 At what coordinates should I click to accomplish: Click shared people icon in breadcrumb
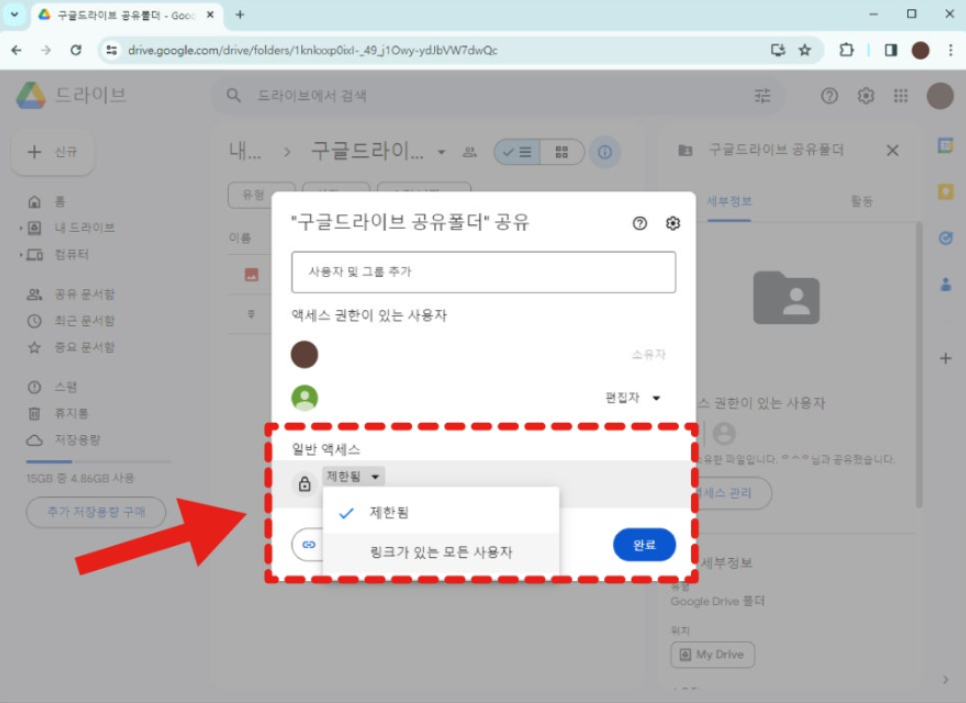(x=469, y=152)
